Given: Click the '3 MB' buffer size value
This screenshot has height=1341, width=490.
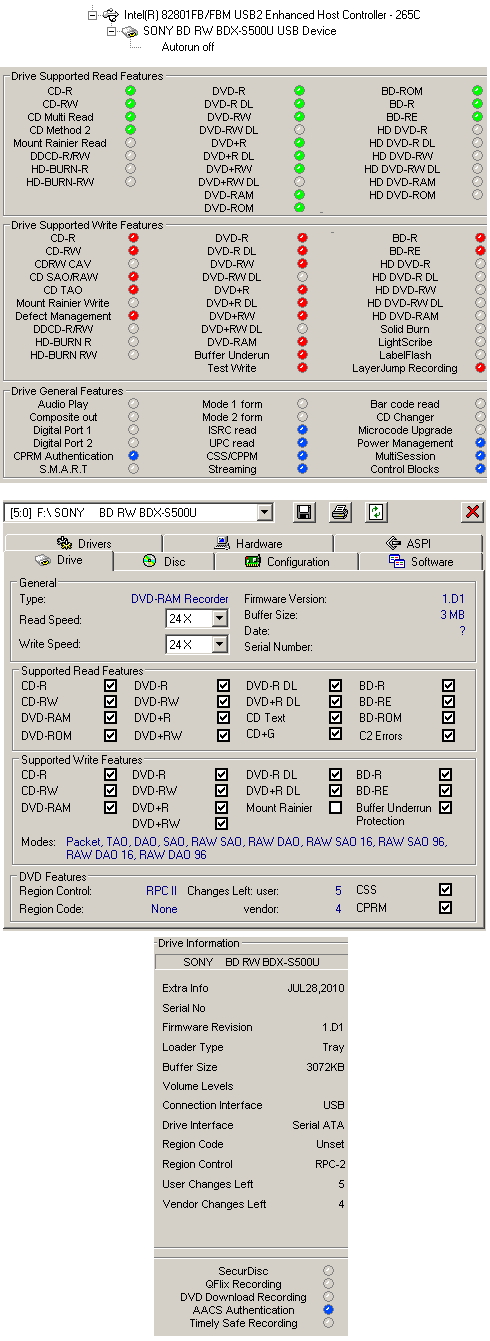Looking at the screenshot, I should [x=451, y=615].
